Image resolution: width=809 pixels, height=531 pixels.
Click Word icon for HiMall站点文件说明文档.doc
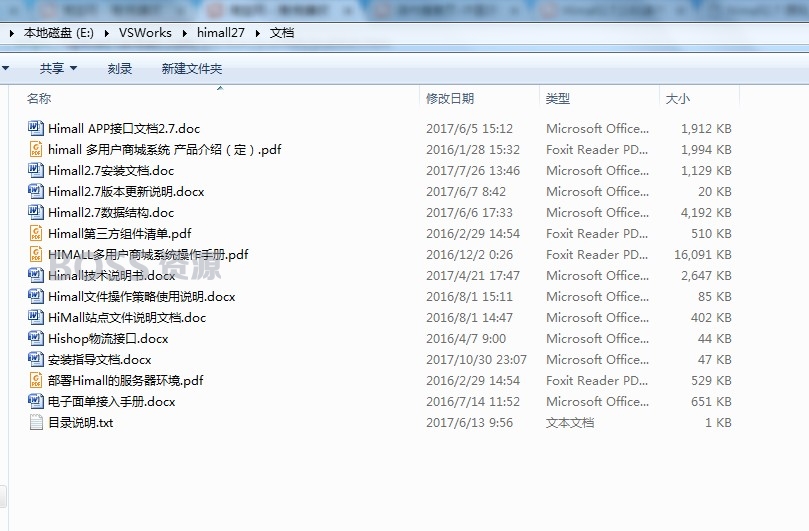[36, 317]
